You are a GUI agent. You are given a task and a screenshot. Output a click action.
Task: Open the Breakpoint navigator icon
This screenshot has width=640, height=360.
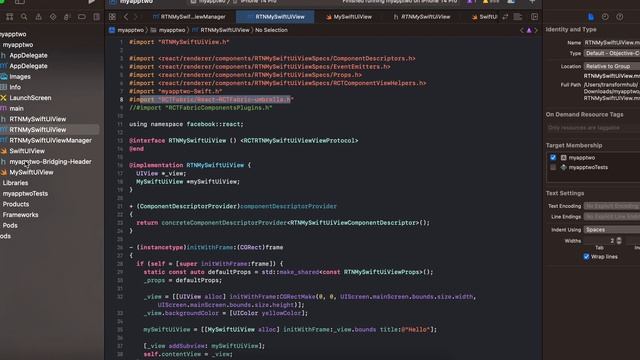[82, 17]
